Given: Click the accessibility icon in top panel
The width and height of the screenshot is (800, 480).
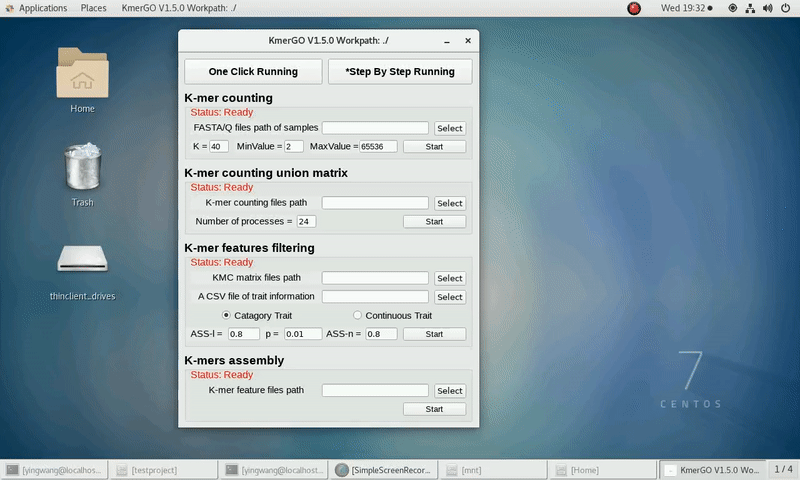Looking at the screenshot, I should [x=732, y=8].
